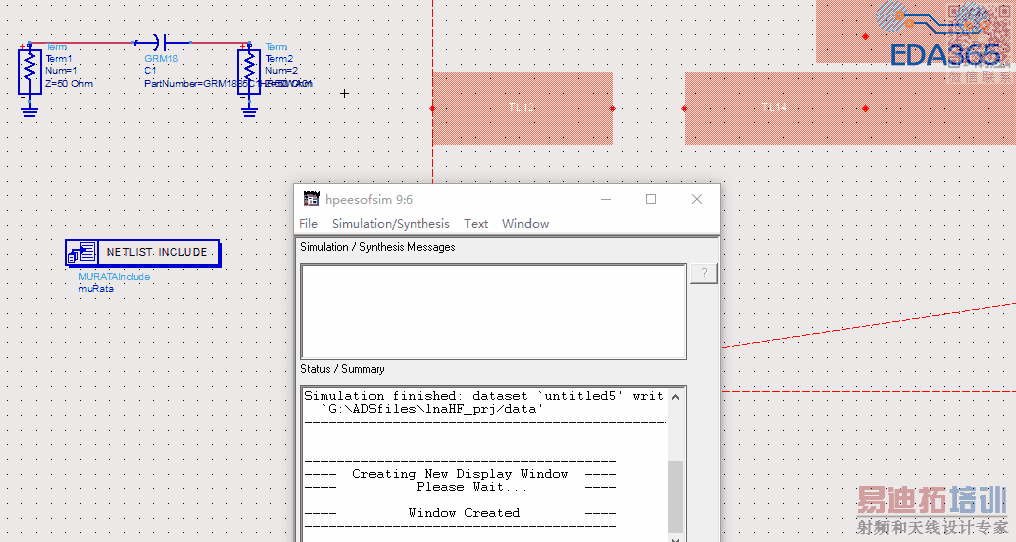
Task: Click the PartNumber=GRM18 parameter text
Action: [x=228, y=84]
